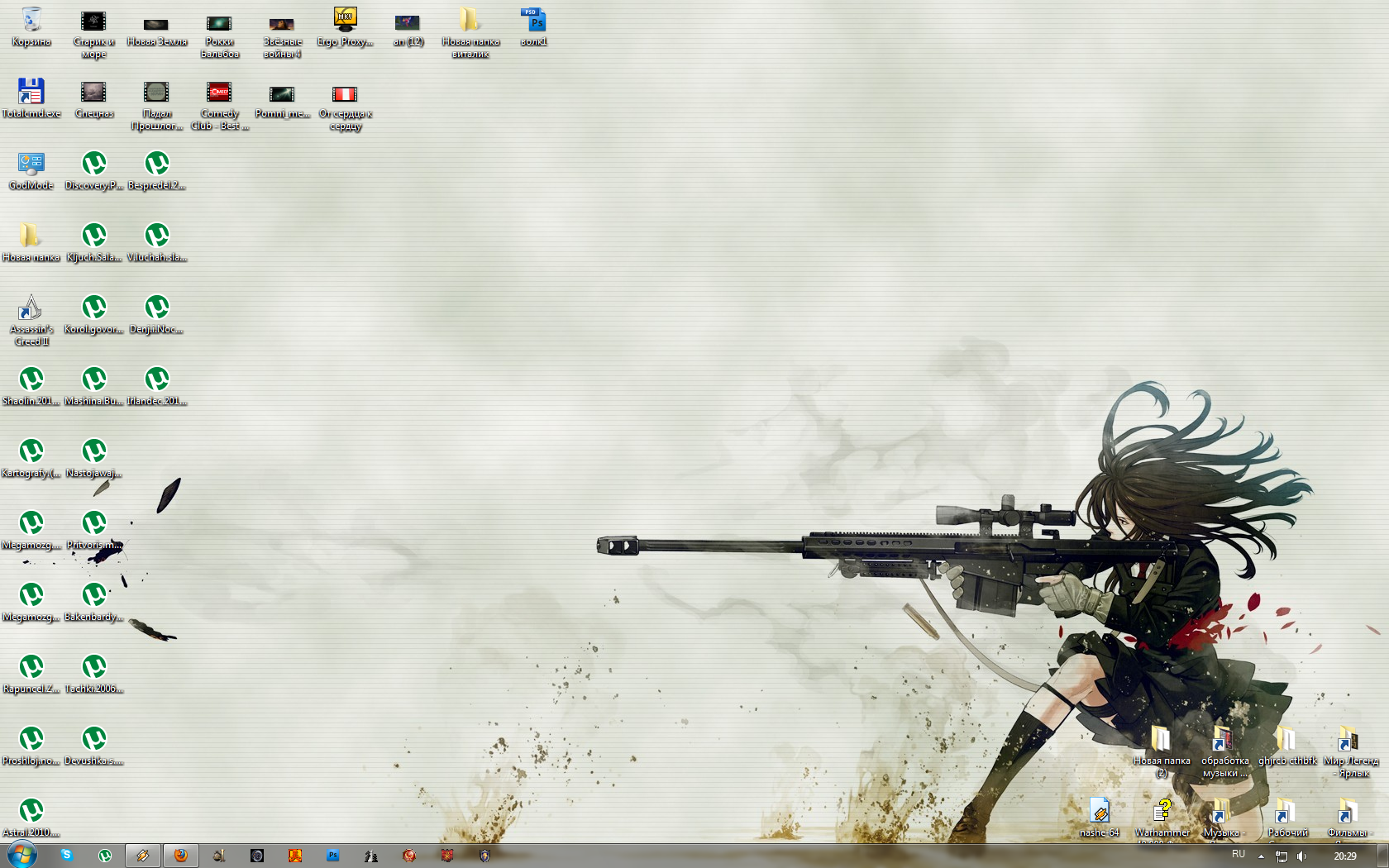1389x868 pixels.
Task: Switch to the Winamp taskbar button
Action: coord(143,856)
